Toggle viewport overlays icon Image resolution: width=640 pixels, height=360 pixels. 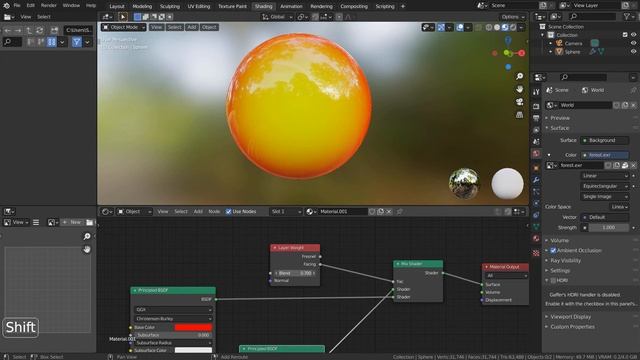coord(460,27)
